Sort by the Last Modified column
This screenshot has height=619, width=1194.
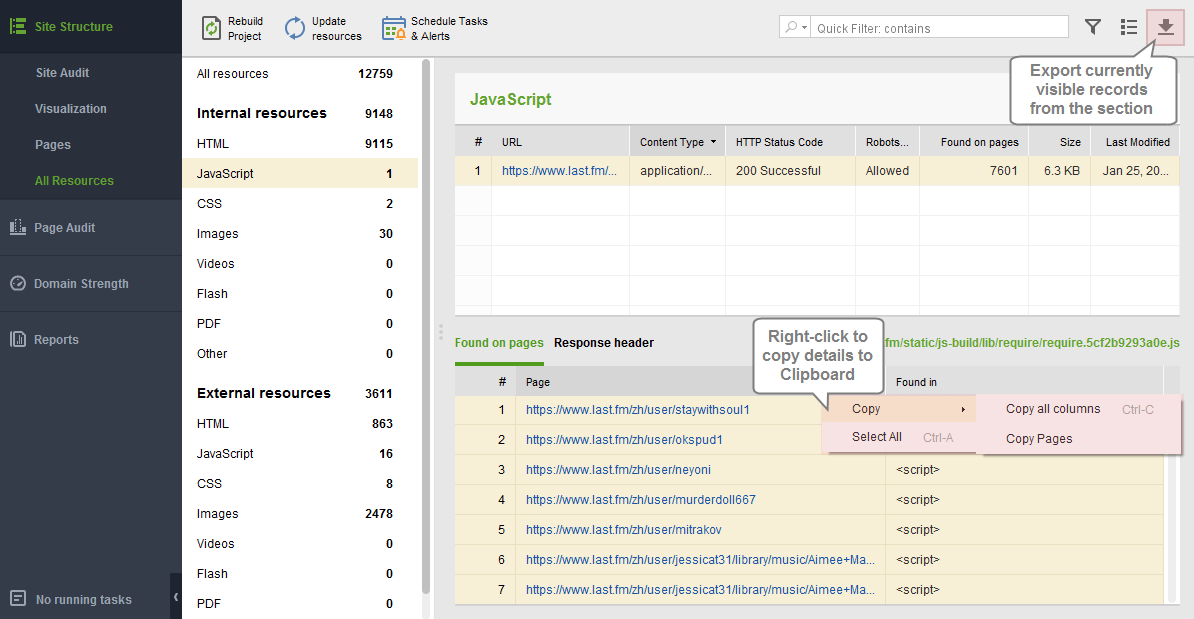[1135, 142]
